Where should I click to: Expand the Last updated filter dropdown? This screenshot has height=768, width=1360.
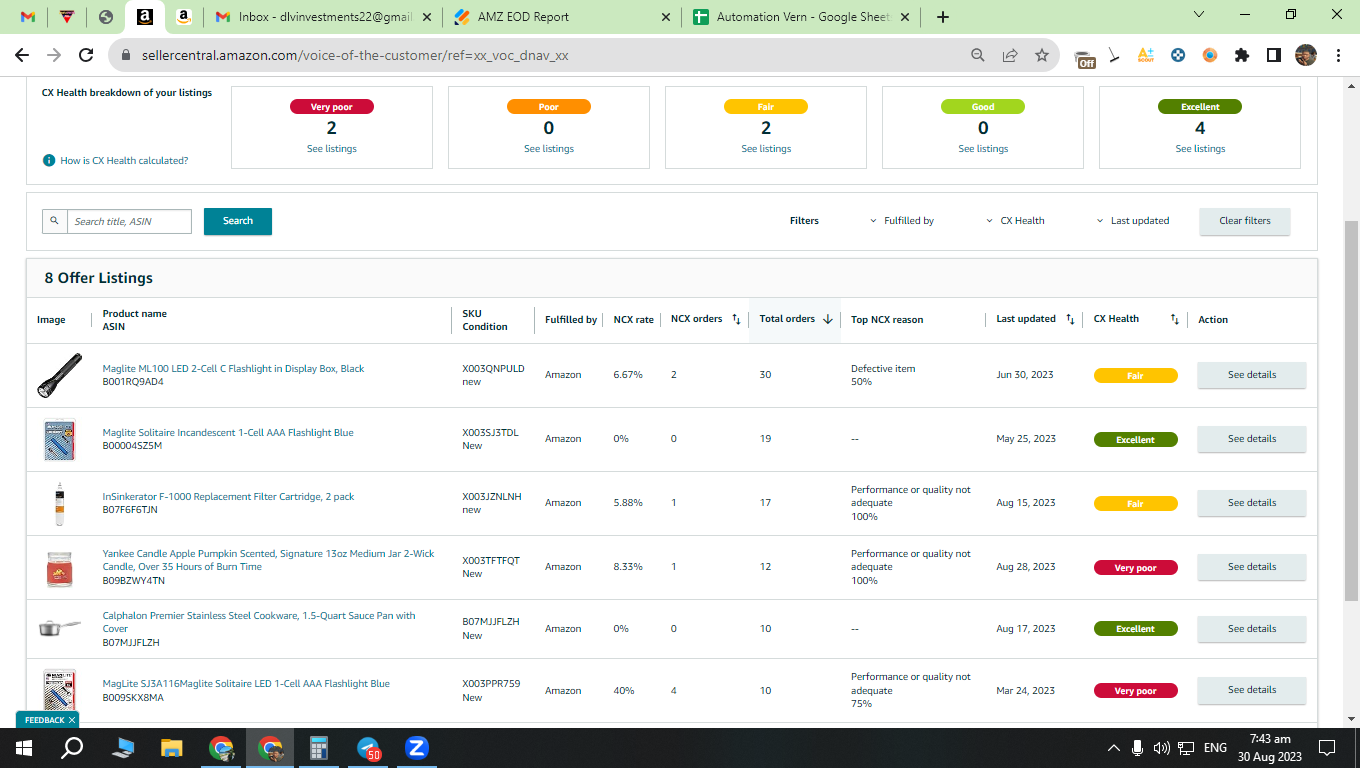[1133, 221]
